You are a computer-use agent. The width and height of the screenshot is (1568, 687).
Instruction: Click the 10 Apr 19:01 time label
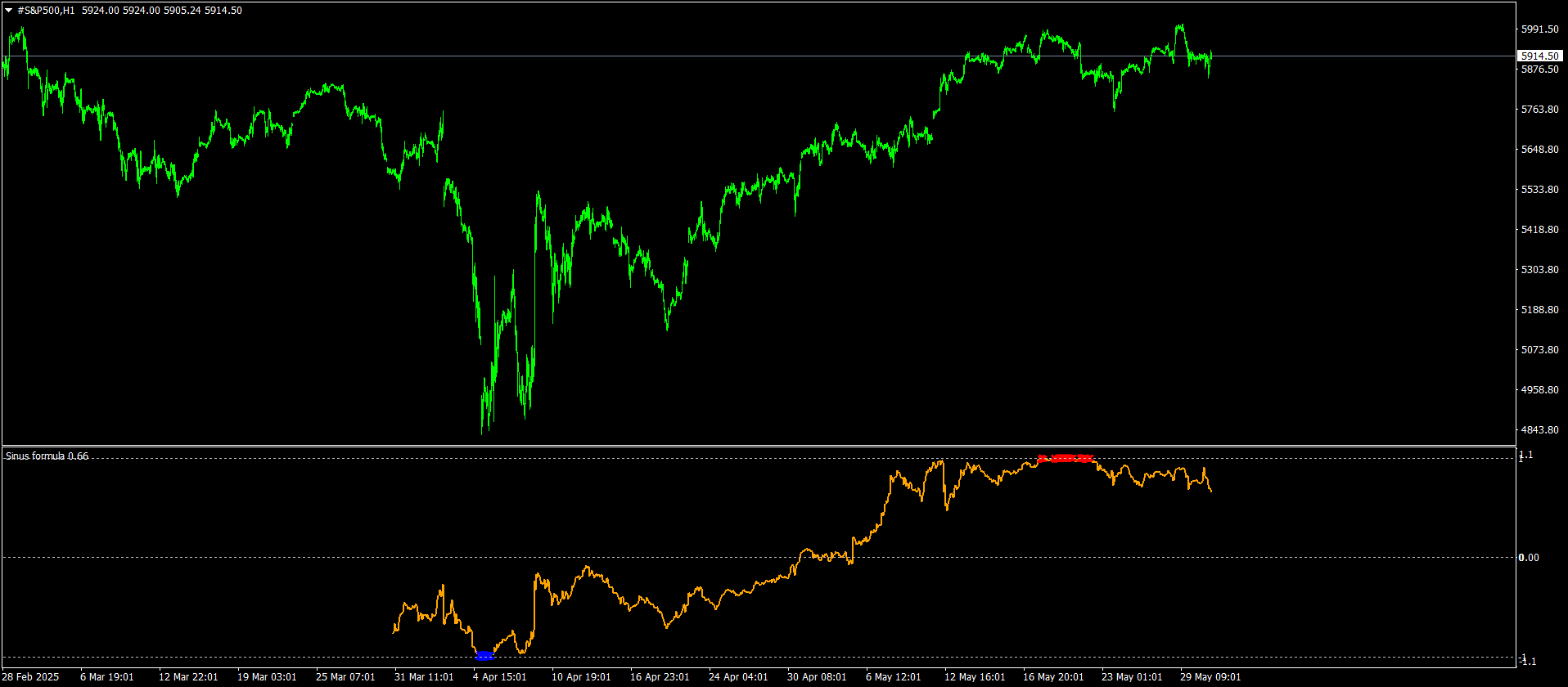[581, 677]
